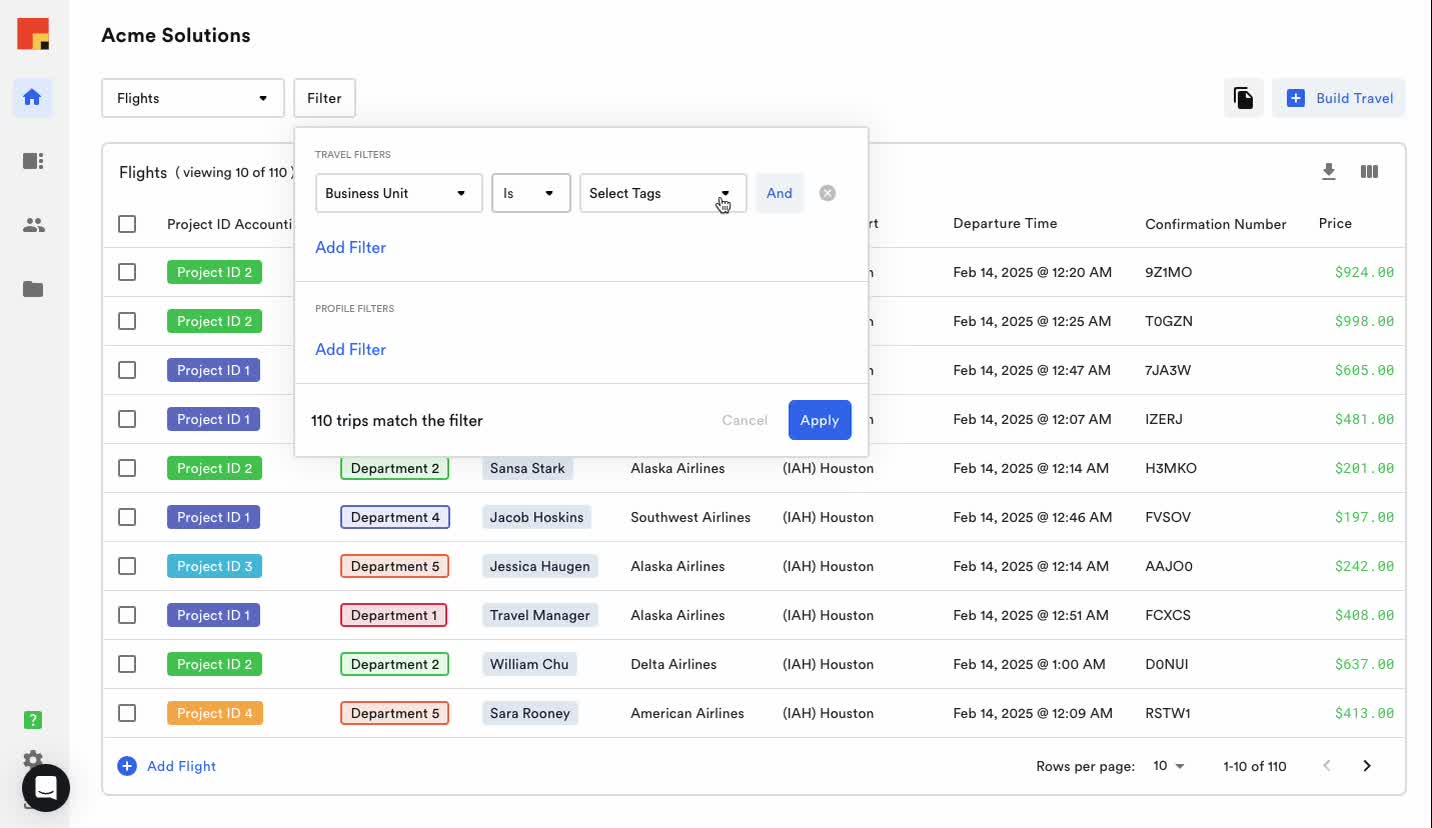The width and height of the screenshot is (1432, 828).
Task: Remove the Business Unit filter row
Action: tap(827, 193)
